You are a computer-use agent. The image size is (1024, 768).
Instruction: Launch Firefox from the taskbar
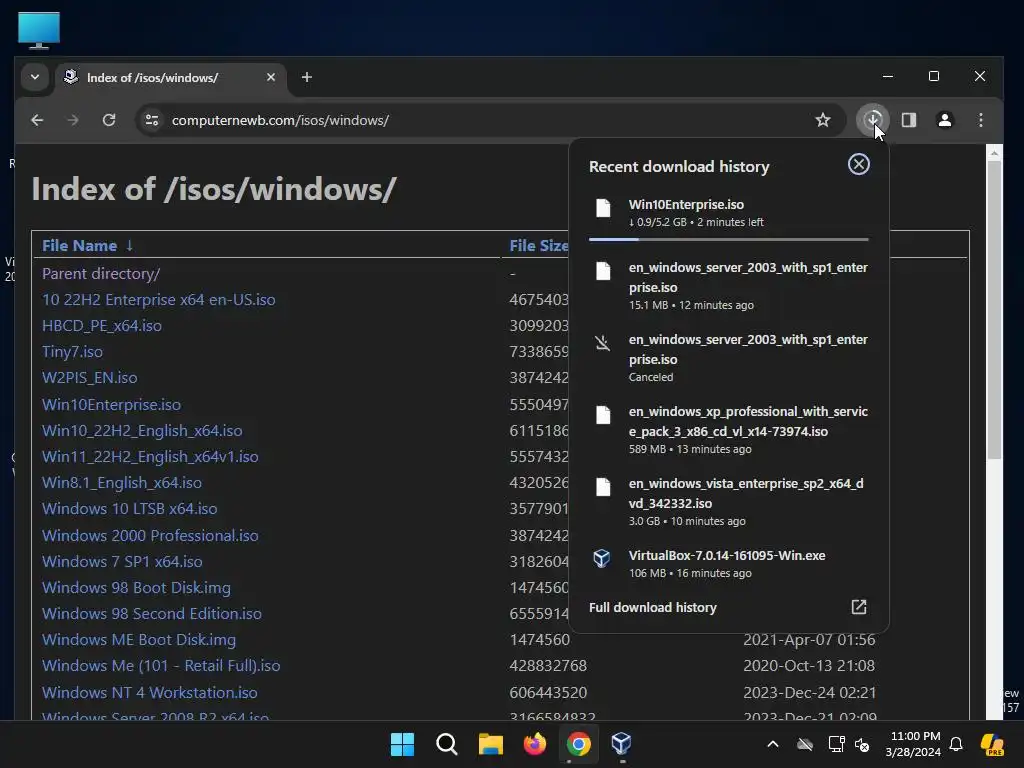pos(534,744)
